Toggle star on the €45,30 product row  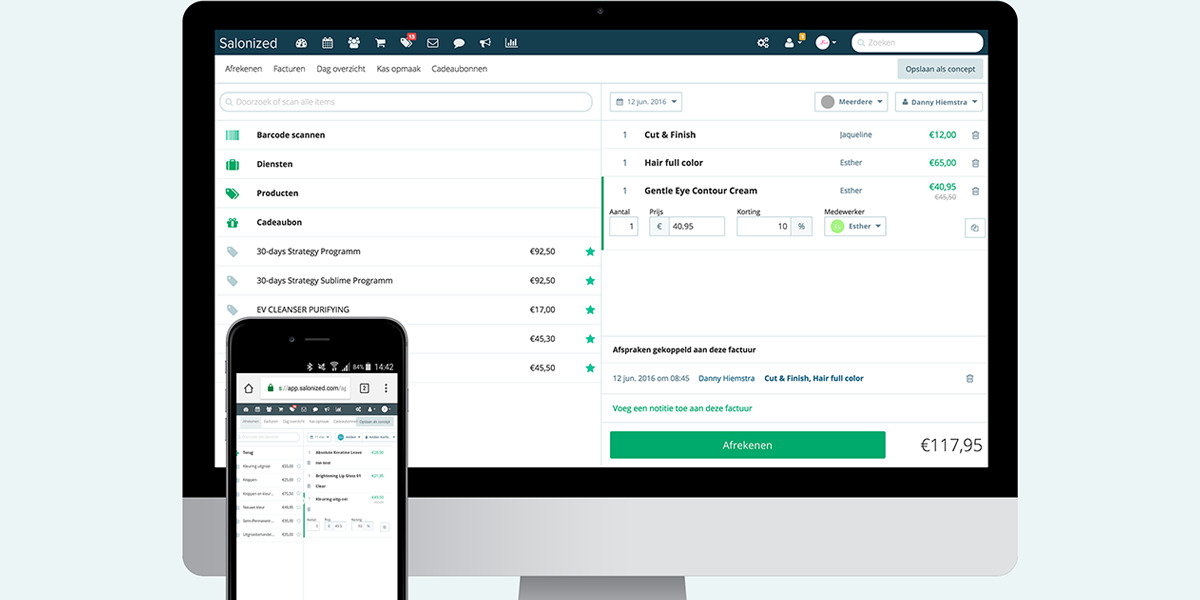(x=590, y=339)
